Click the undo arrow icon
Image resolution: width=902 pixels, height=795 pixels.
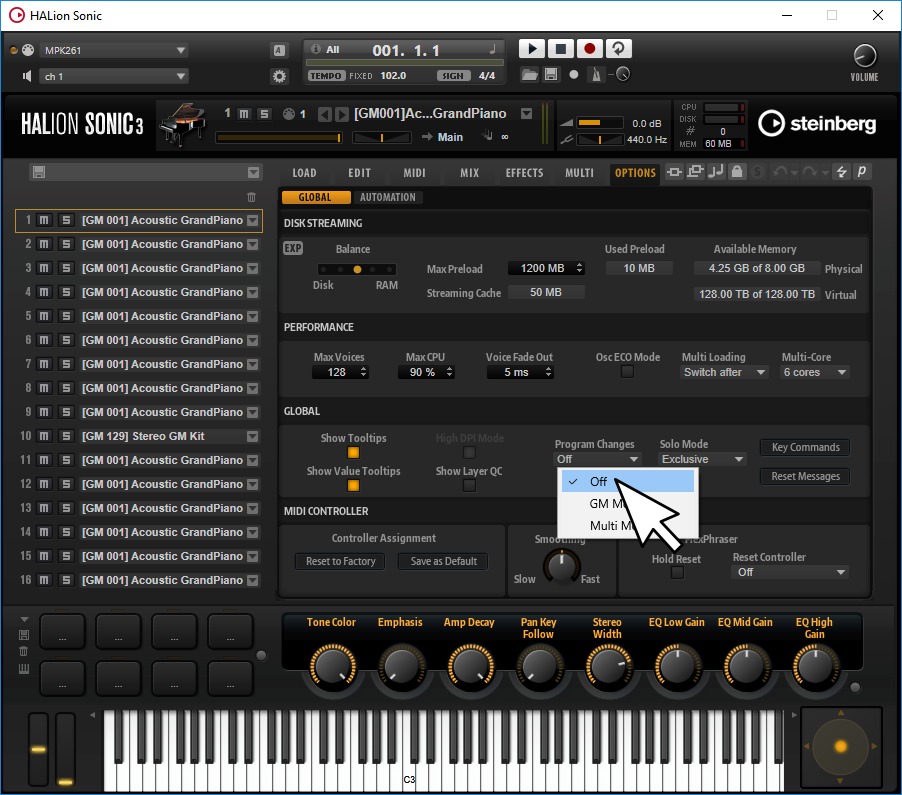[781, 171]
